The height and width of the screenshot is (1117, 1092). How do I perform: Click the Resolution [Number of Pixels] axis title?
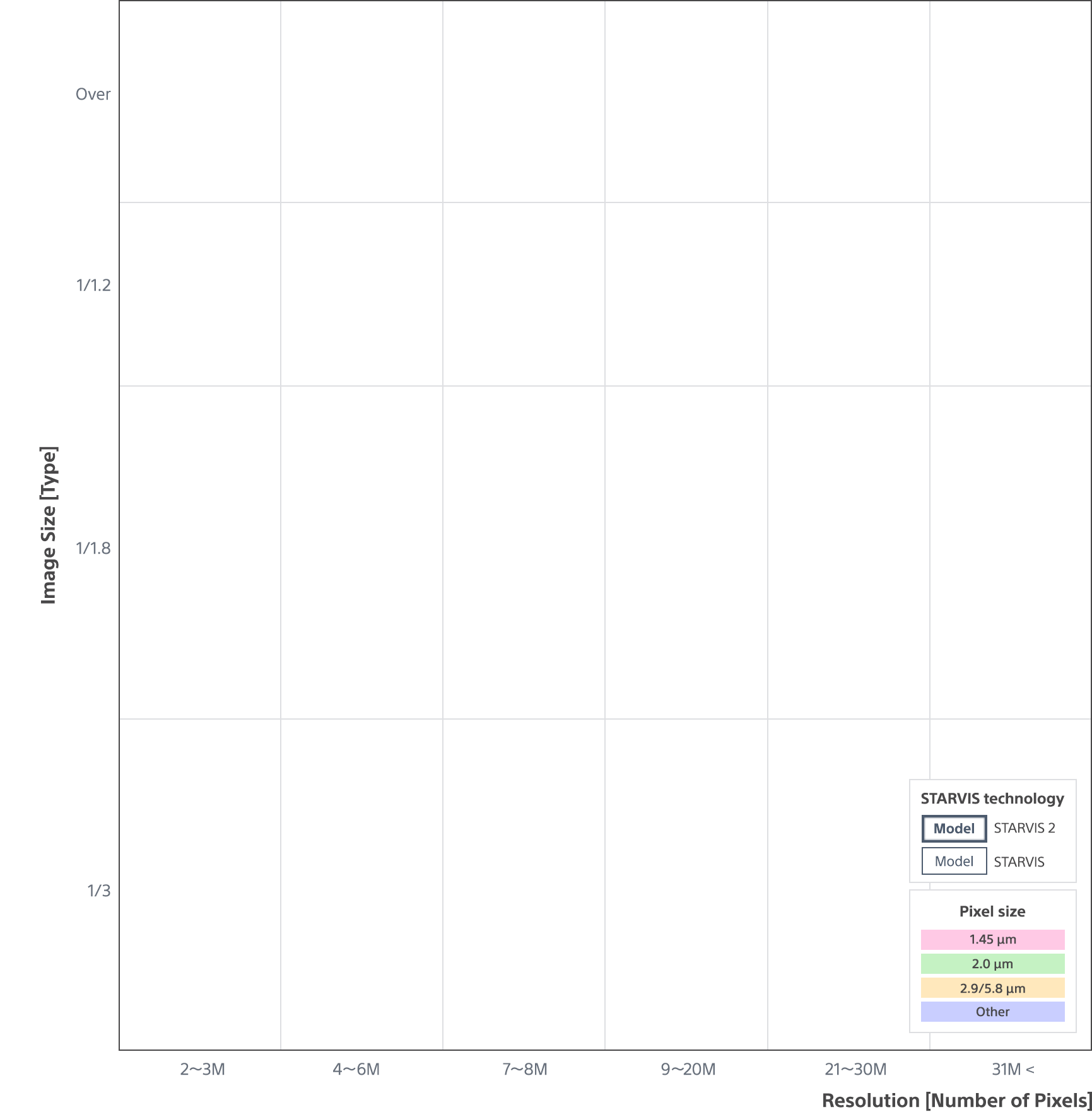(x=957, y=1101)
